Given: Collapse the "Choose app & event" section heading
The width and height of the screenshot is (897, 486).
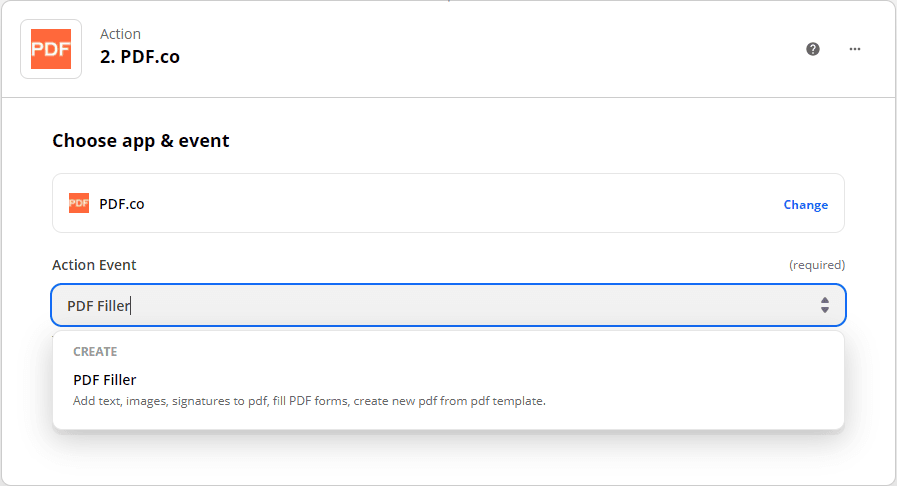Looking at the screenshot, I should (x=141, y=141).
